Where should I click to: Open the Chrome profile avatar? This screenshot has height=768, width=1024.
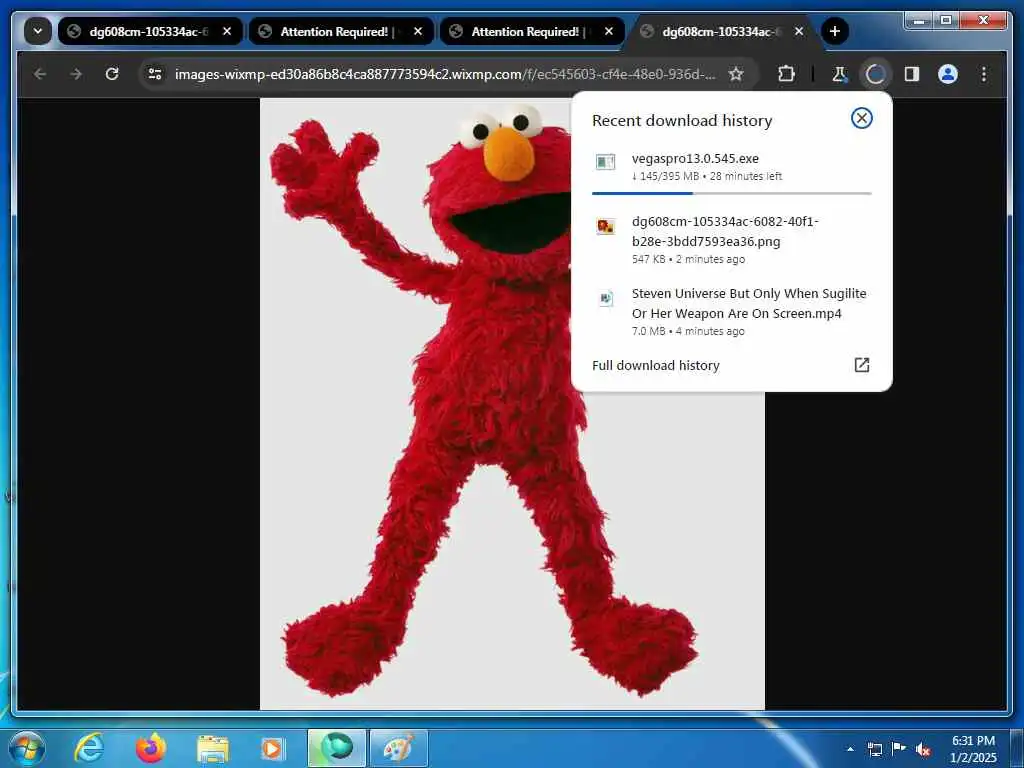pos(948,74)
